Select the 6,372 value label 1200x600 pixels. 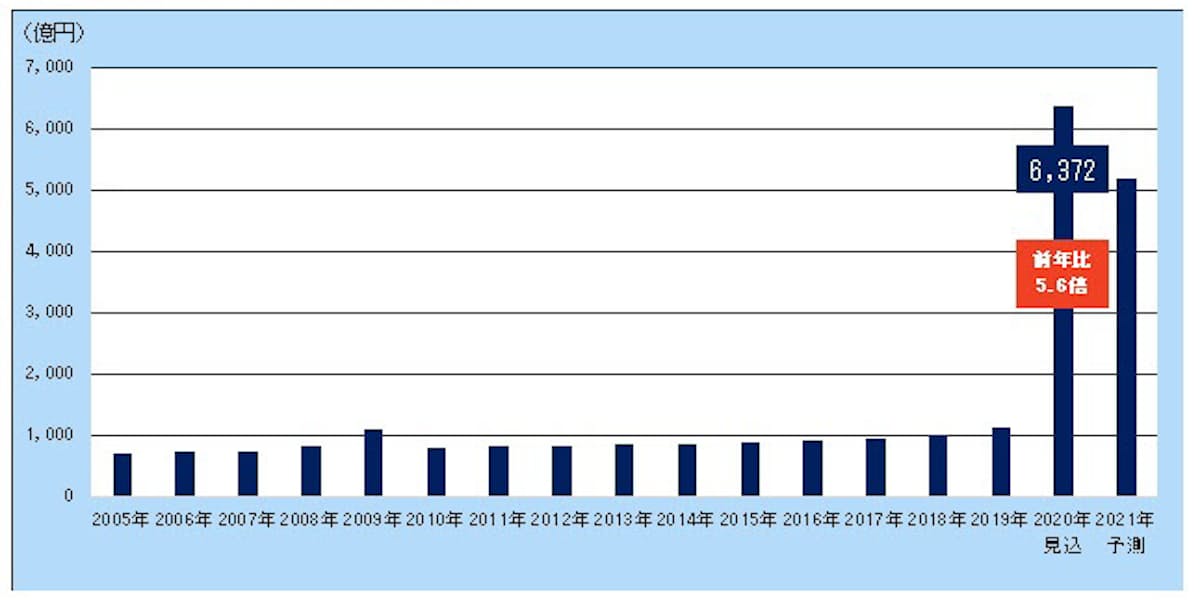pyautogui.click(x=1062, y=169)
